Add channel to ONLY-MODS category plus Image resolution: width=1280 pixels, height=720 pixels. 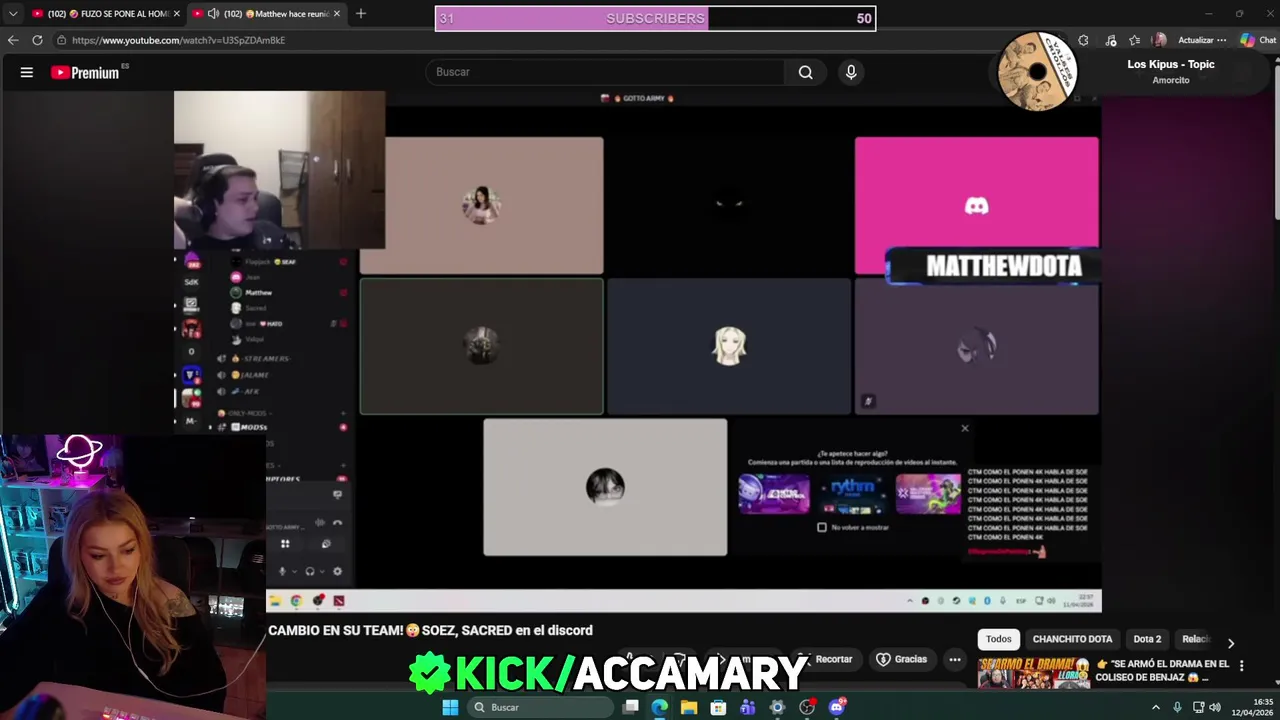click(343, 413)
